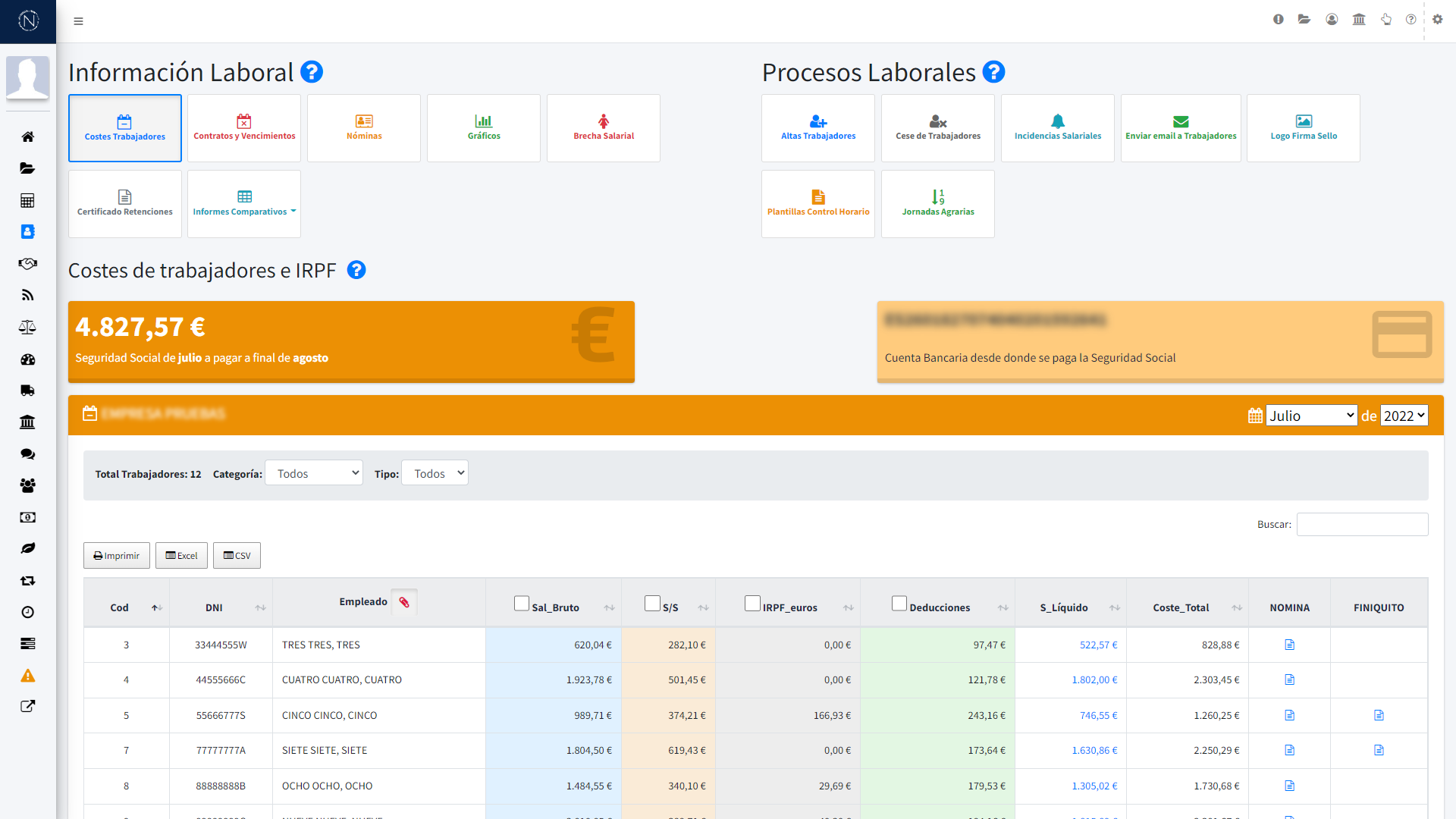This screenshot has height=819, width=1456.
Task: Open the Nóminas tile
Action: [x=364, y=127]
